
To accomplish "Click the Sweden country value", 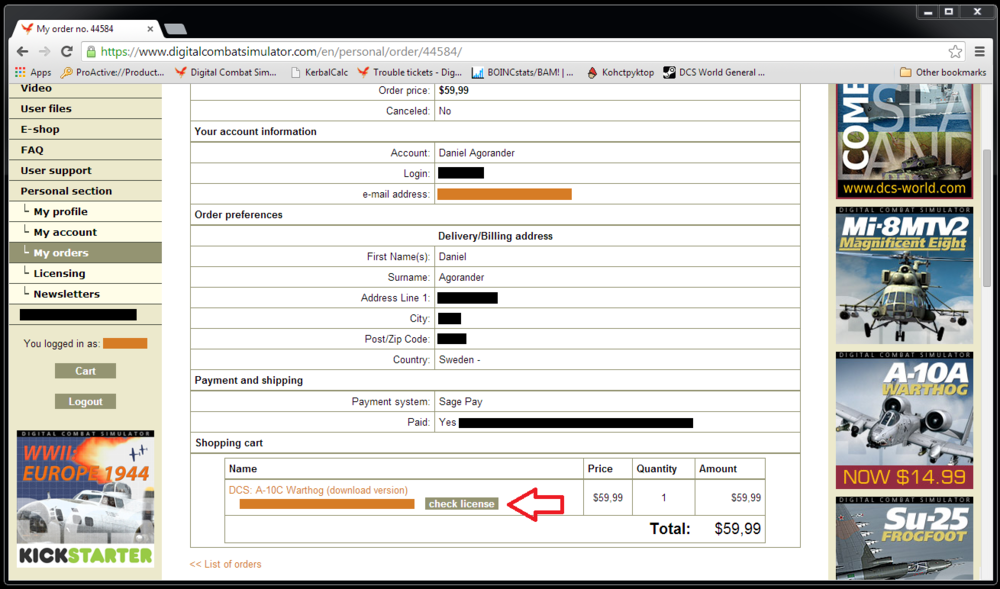I will [x=459, y=360].
